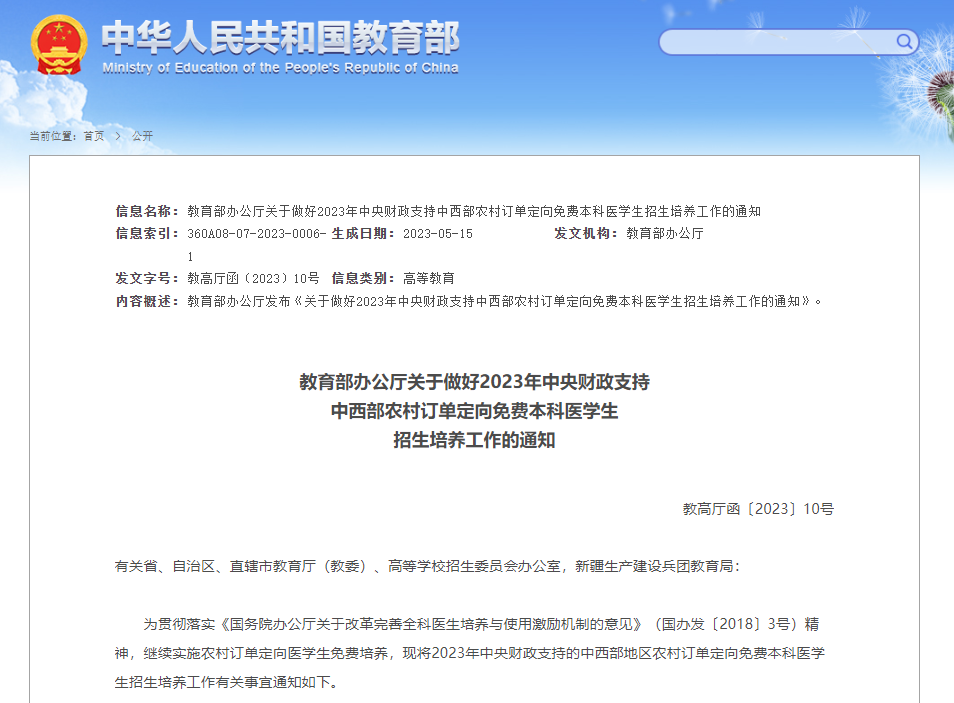Click the 发文字号 label
Image resolution: width=954 pixels, height=703 pixels.
pos(147,279)
